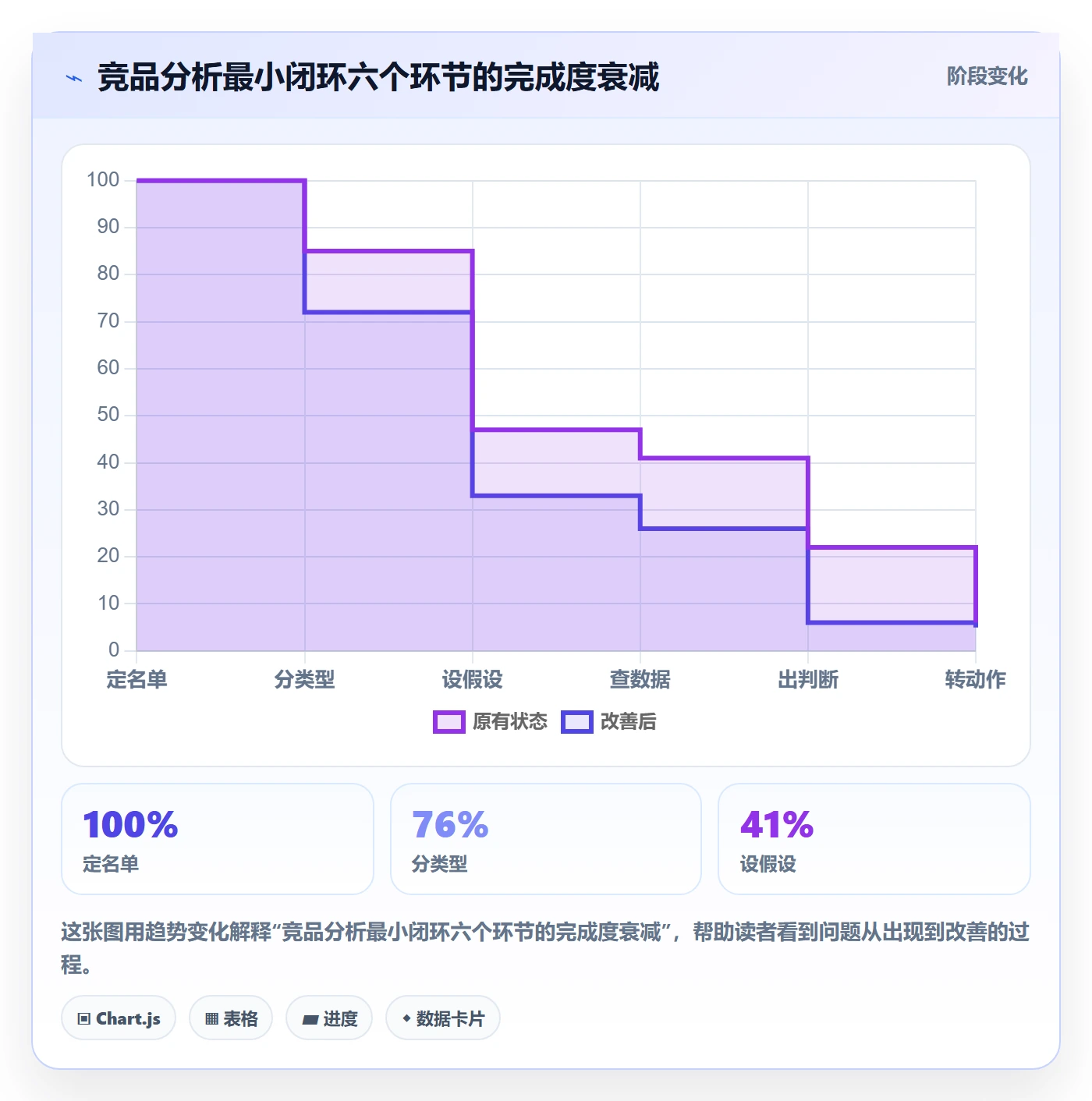Screen dimensions: 1092x1101
Task: Select the 进度 tag chip
Action: click(x=329, y=1018)
